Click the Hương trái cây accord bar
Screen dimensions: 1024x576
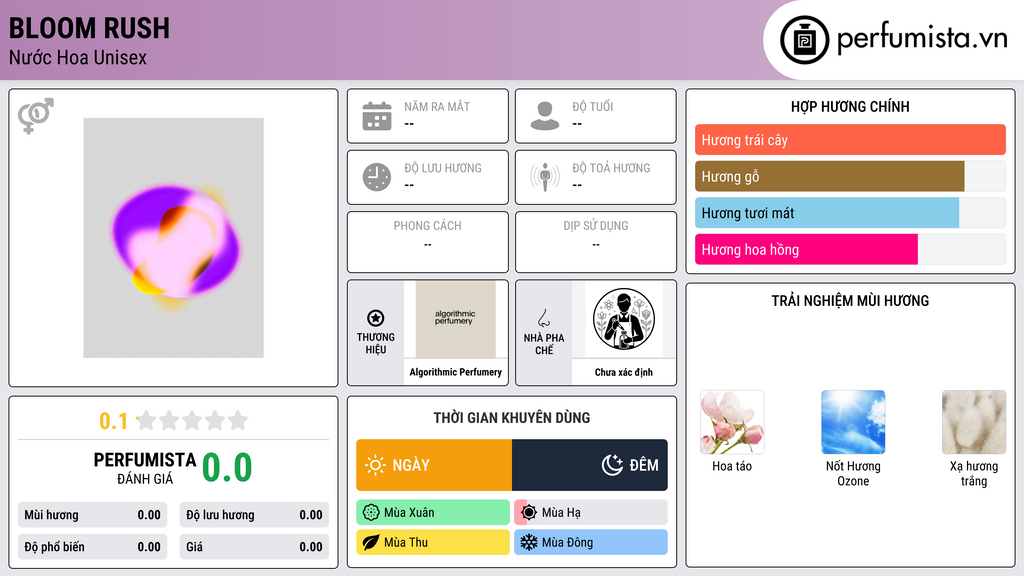pos(850,140)
